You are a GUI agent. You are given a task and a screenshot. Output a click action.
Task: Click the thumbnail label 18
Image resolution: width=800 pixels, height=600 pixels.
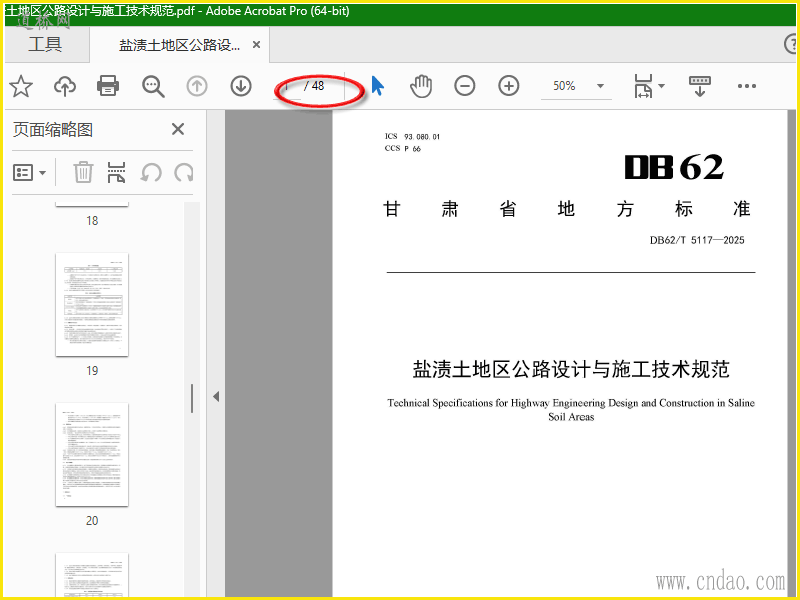tap(92, 220)
